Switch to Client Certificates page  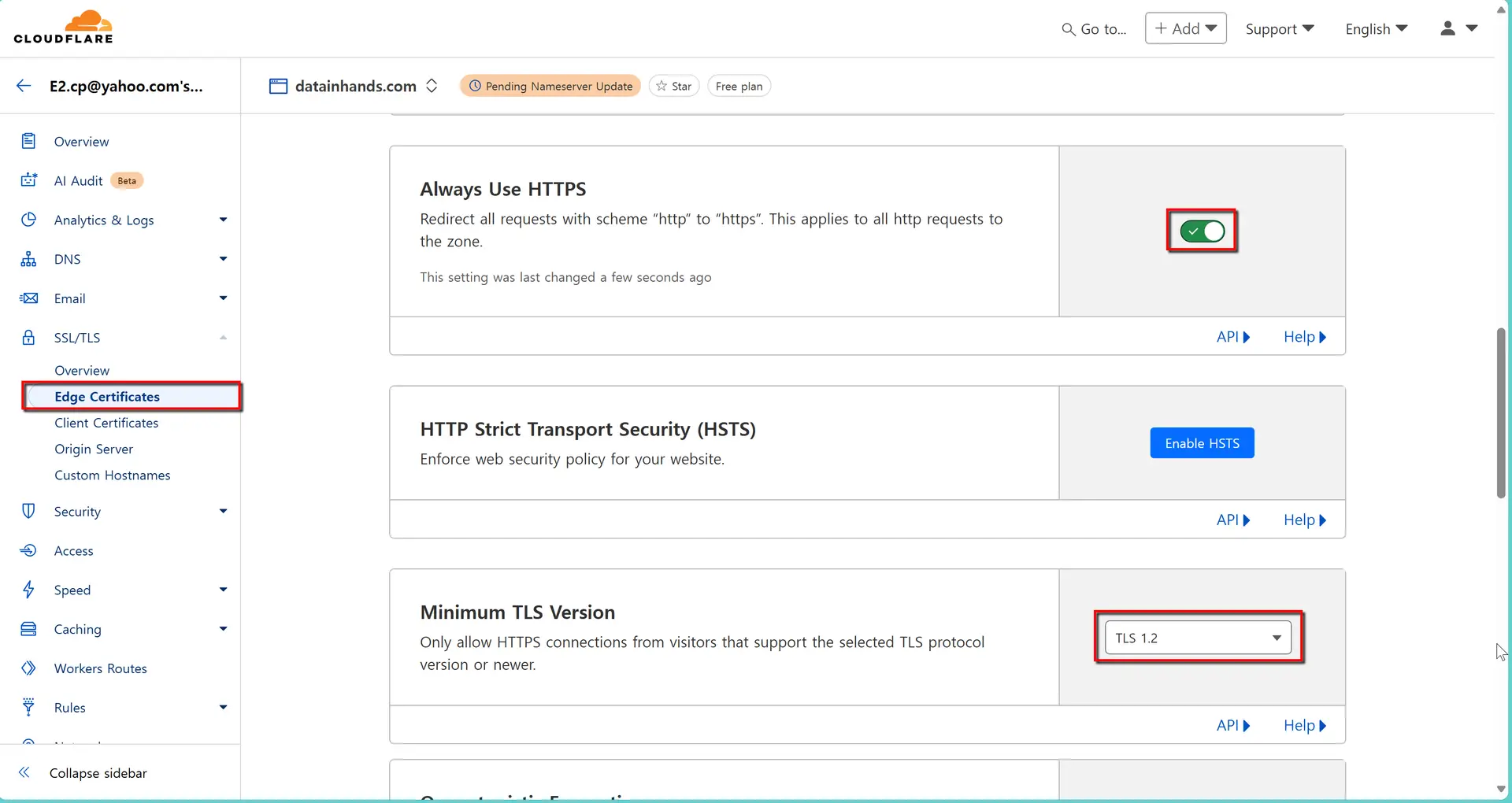[106, 423]
